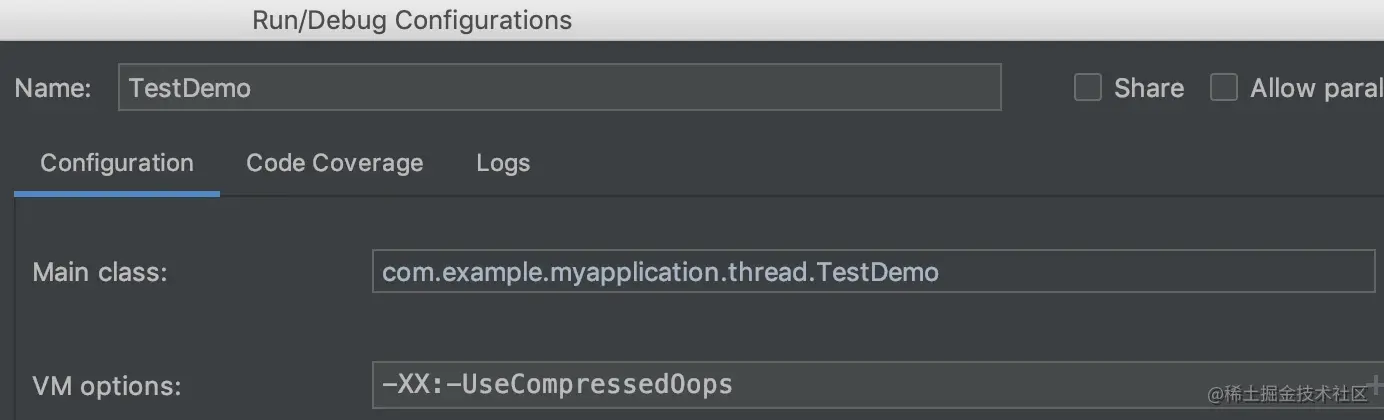Click the com.example.myapplication.thread.TestDemo class text
The height and width of the screenshot is (420, 1384).
click(x=660, y=271)
